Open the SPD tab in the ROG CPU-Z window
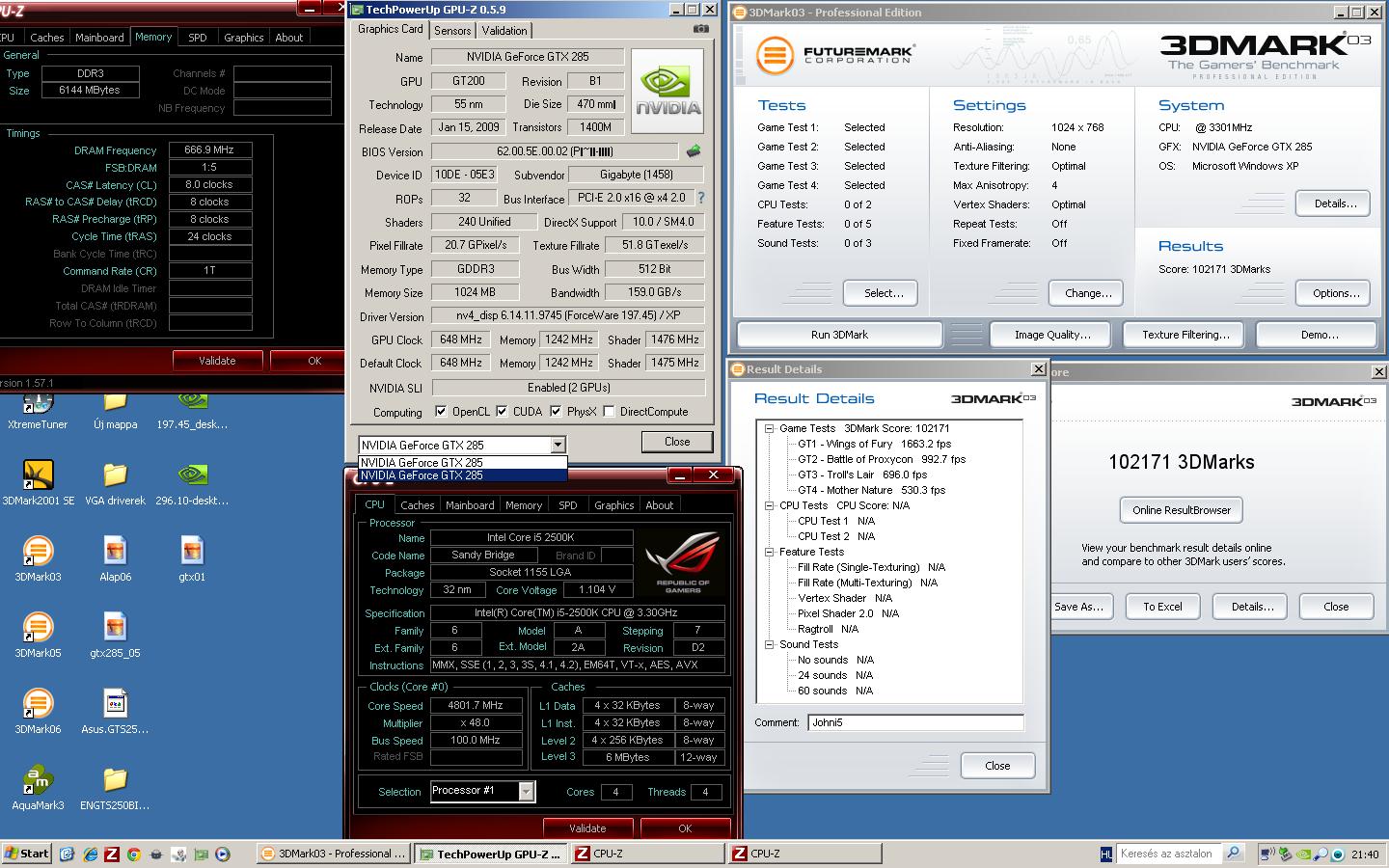The height and width of the screenshot is (868, 1389). pos(568,504)
